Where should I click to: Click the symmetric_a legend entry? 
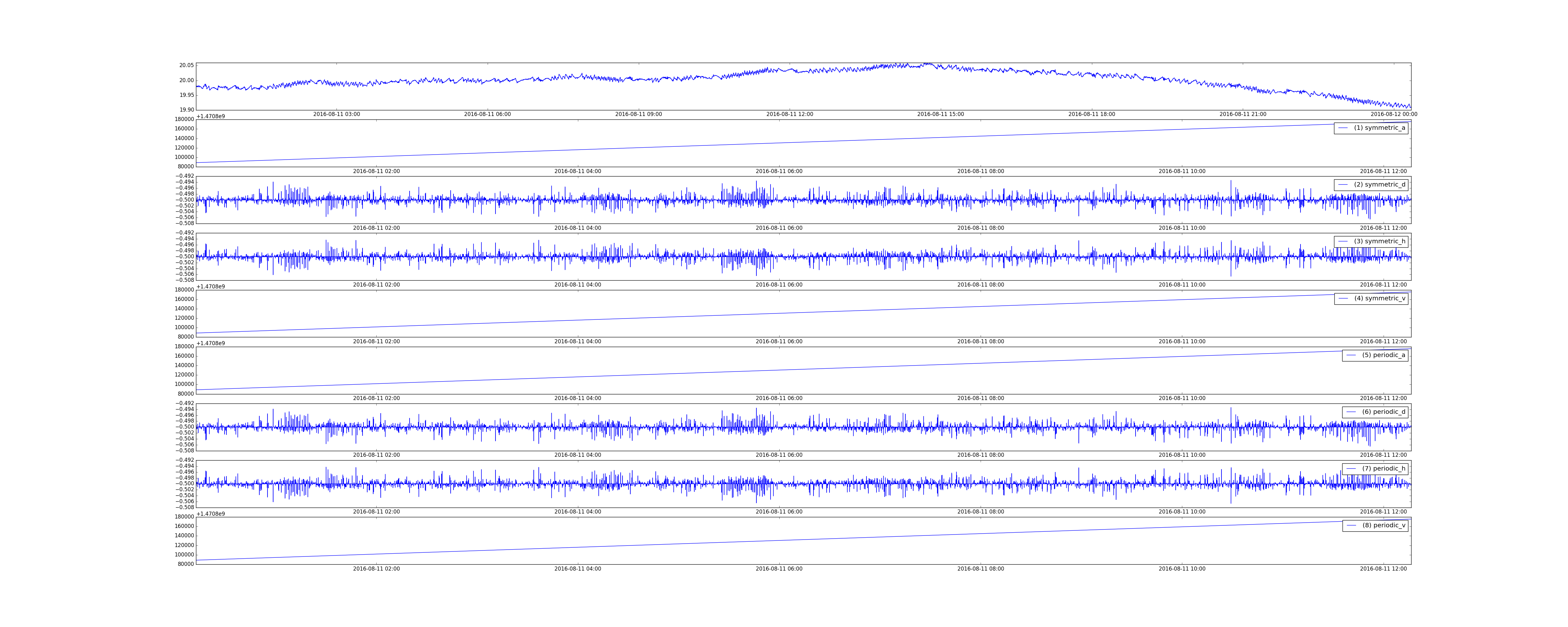tap(1379, 128)
